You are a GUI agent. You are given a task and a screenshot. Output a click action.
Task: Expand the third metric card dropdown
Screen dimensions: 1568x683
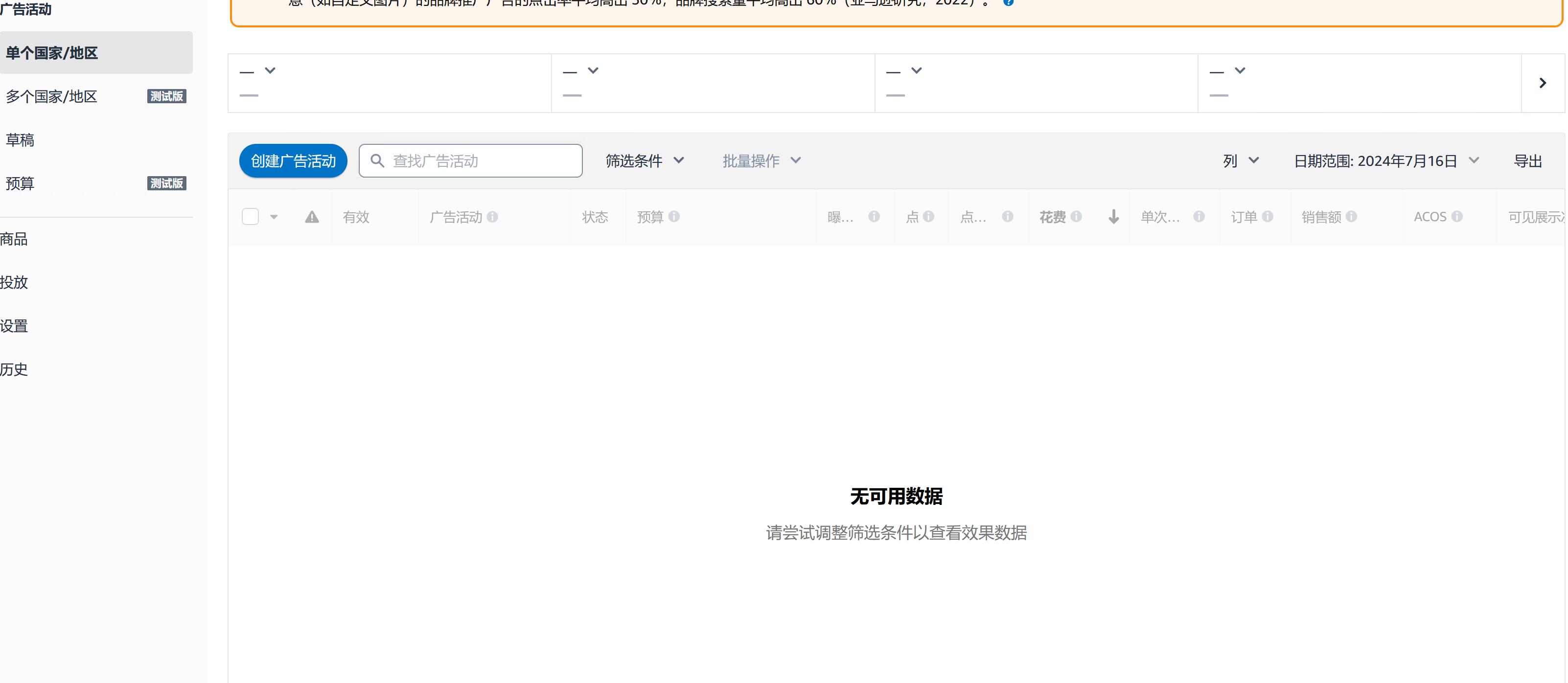[x=916, y=70]
